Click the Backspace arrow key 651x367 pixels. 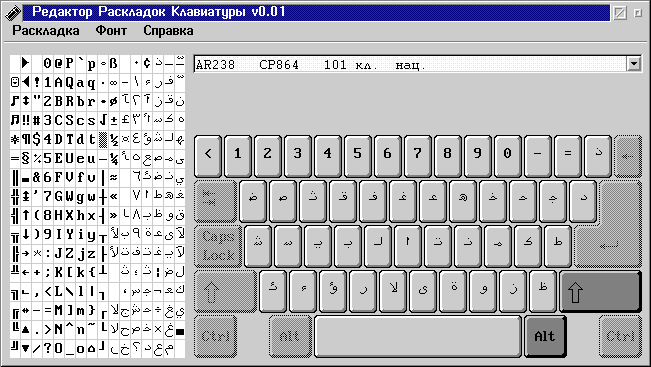pos(627,156)
